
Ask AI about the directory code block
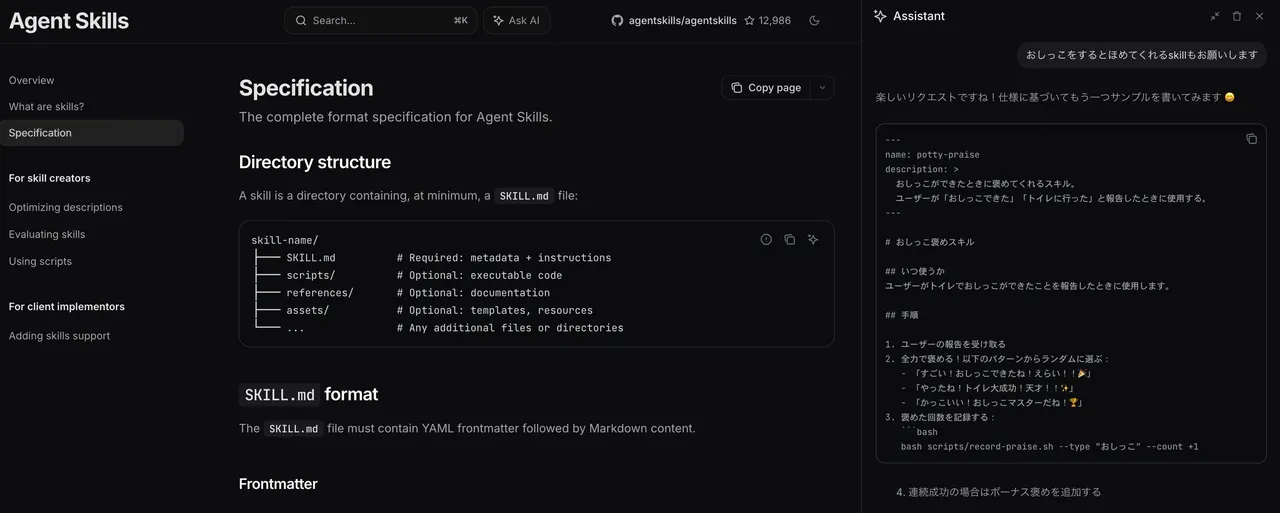tap(813, 240)
